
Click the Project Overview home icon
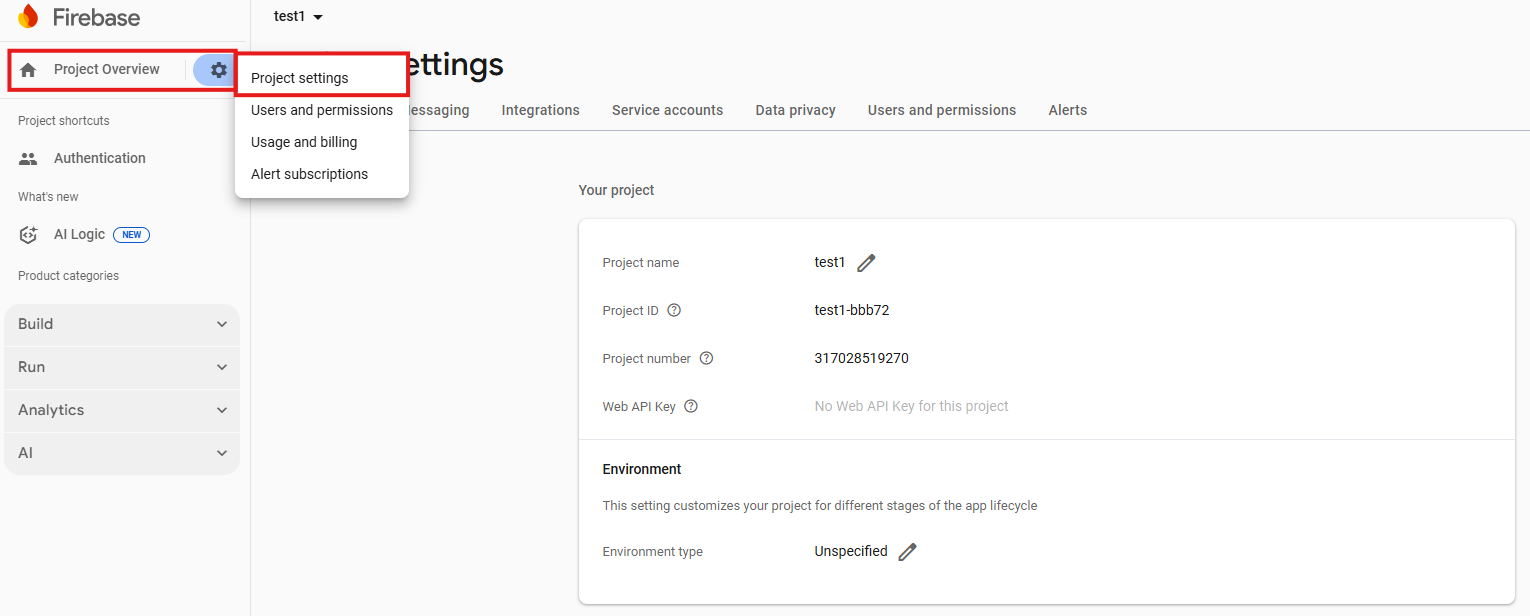(x=28, y=70)
